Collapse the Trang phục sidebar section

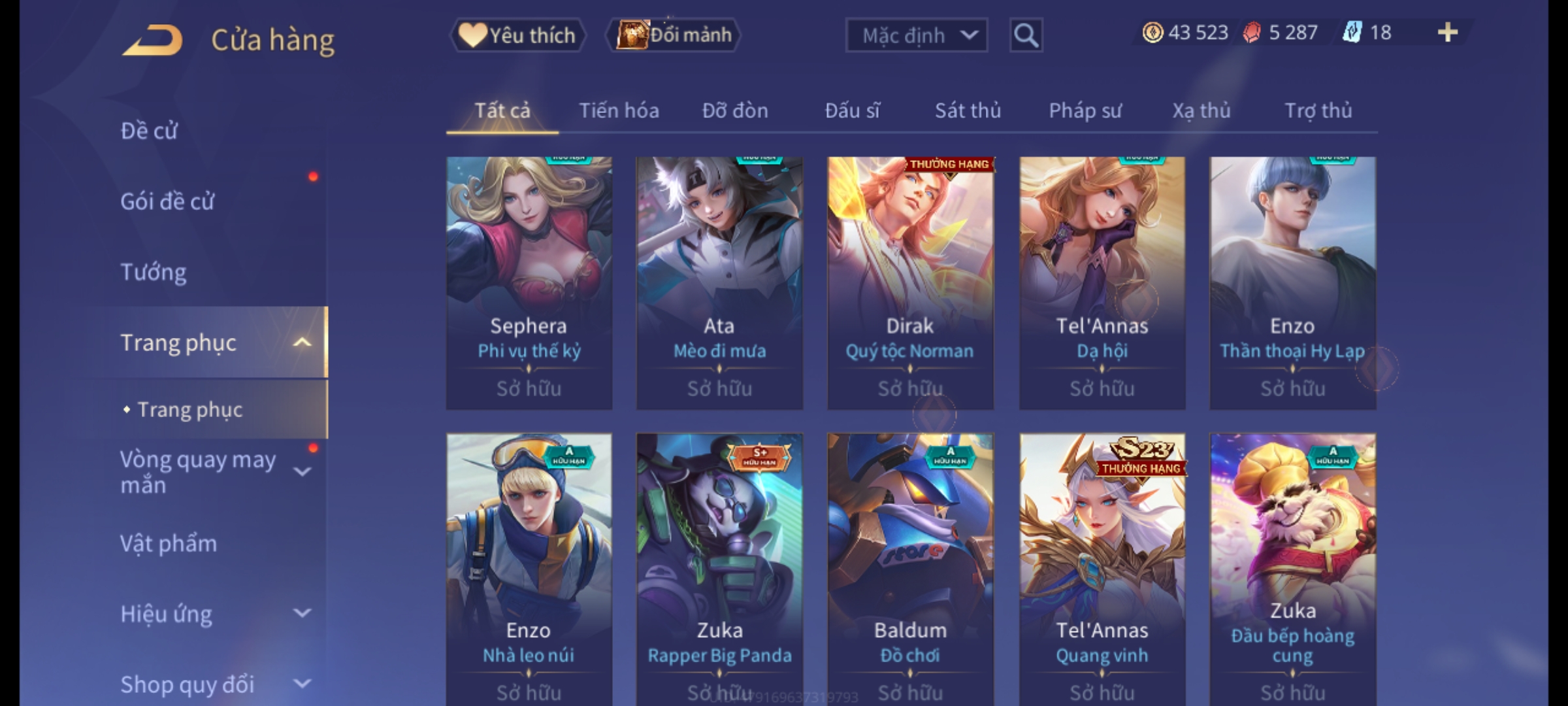[302, 343]
